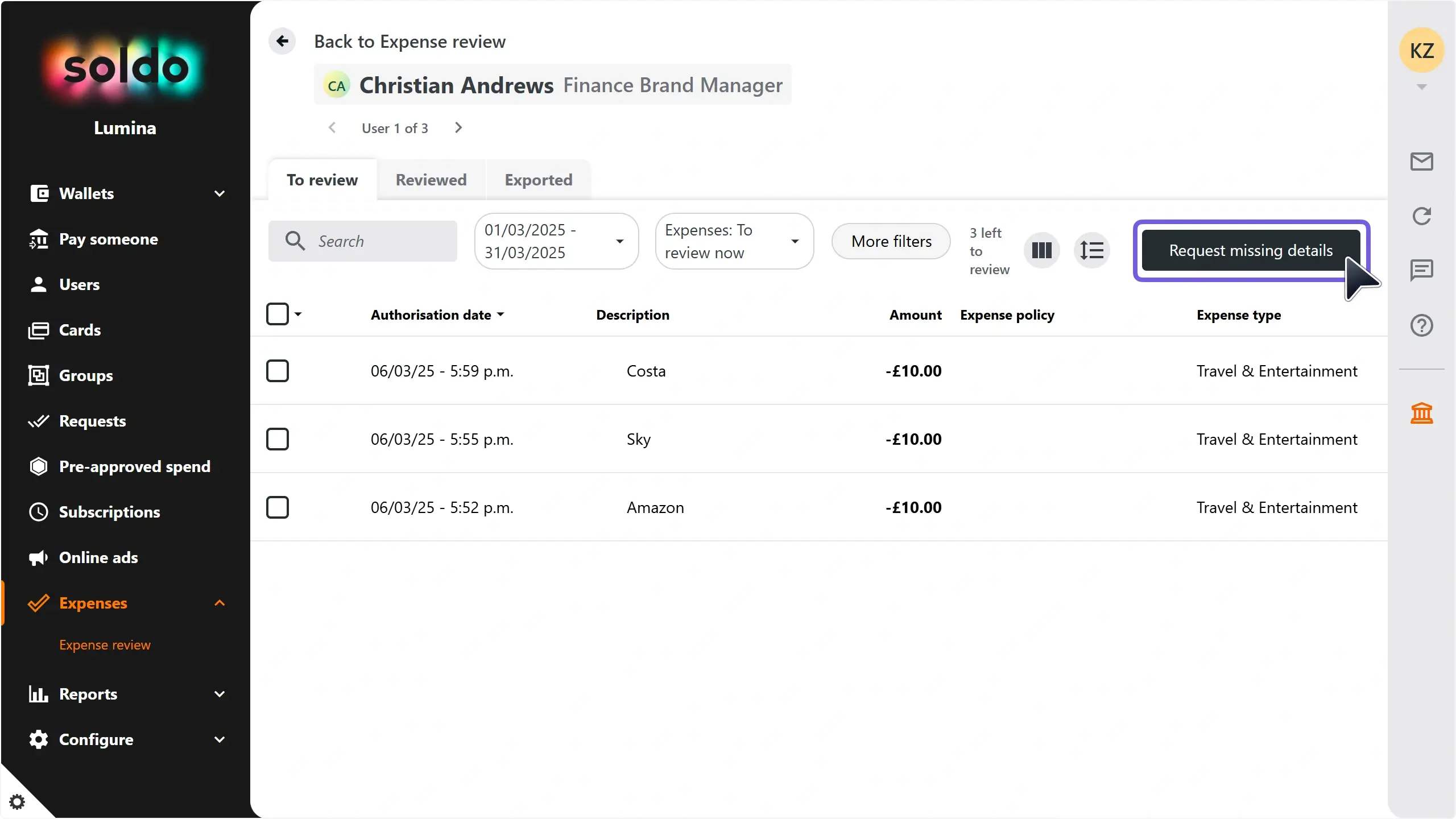Open the date range 01/03/2025 dropdown
The width and height of the screenshot is (1456, 819).
(557, 241)
